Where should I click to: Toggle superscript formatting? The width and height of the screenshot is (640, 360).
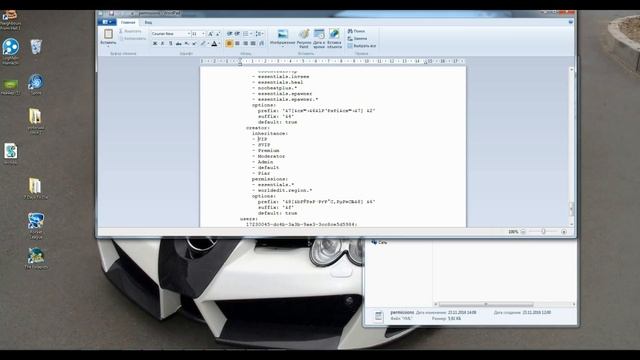coord(194,43)
